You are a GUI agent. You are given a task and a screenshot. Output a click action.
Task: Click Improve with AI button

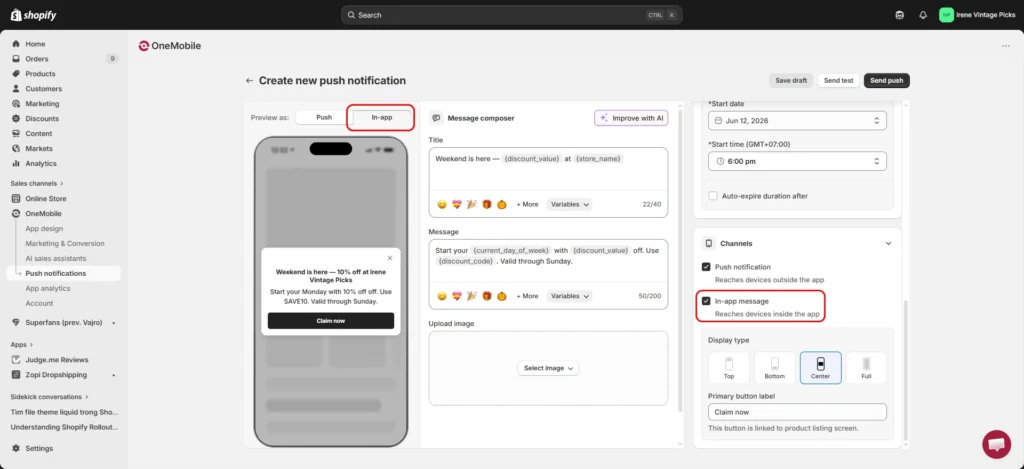[631, 118]
